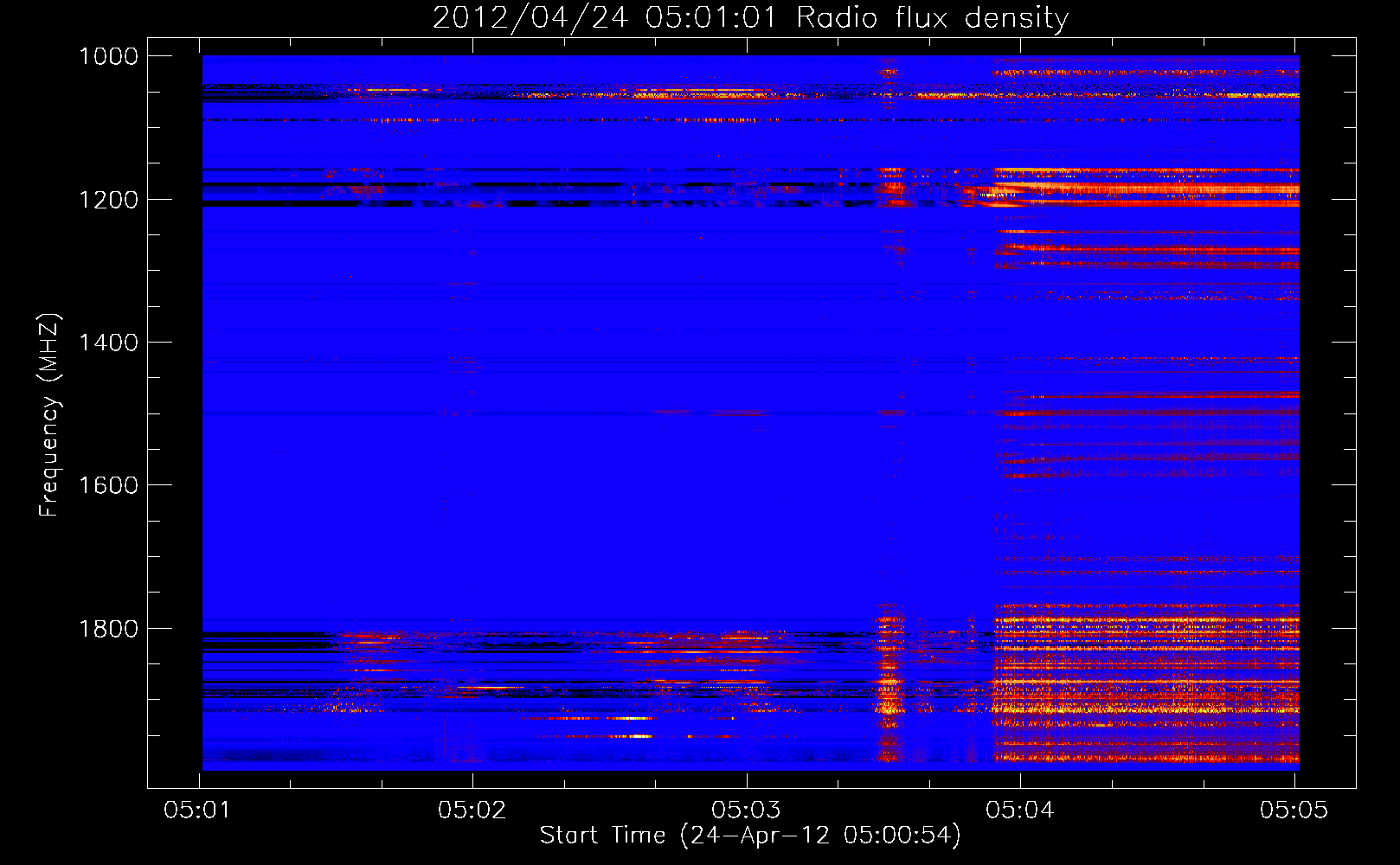Click the 05:05 time axis label
The width and height of the screenshot is (1400, 865).
[x=1294, y=811]
